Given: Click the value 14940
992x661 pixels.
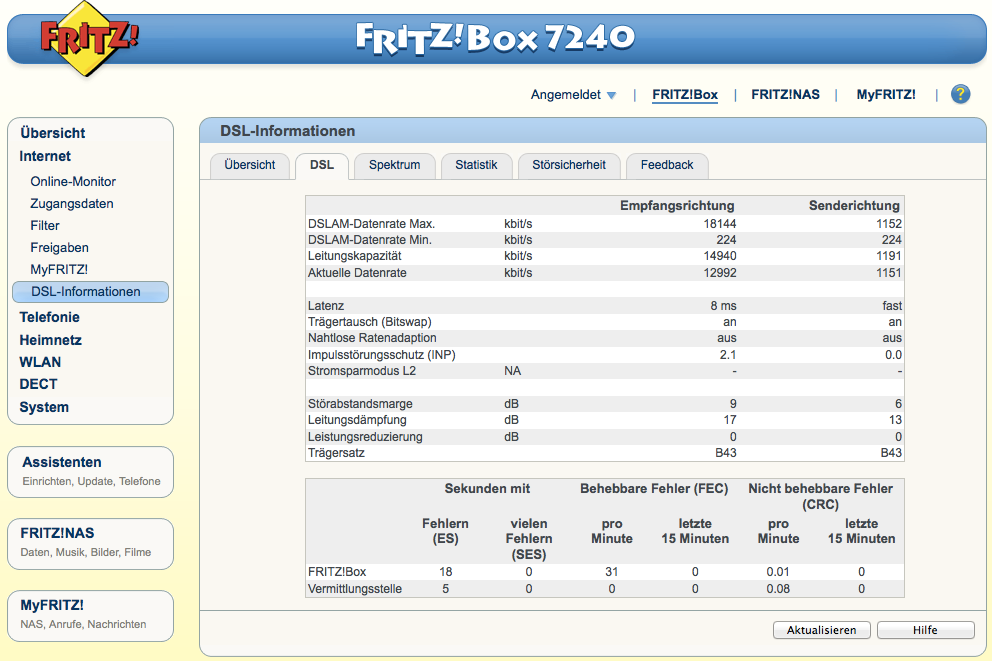Looking at the screenshot, I should [x=719, y=256].
